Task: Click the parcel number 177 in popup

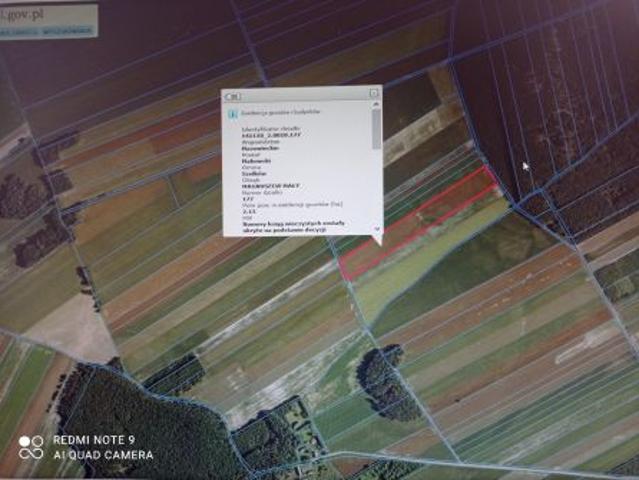Action: click(x=248, y=199)
